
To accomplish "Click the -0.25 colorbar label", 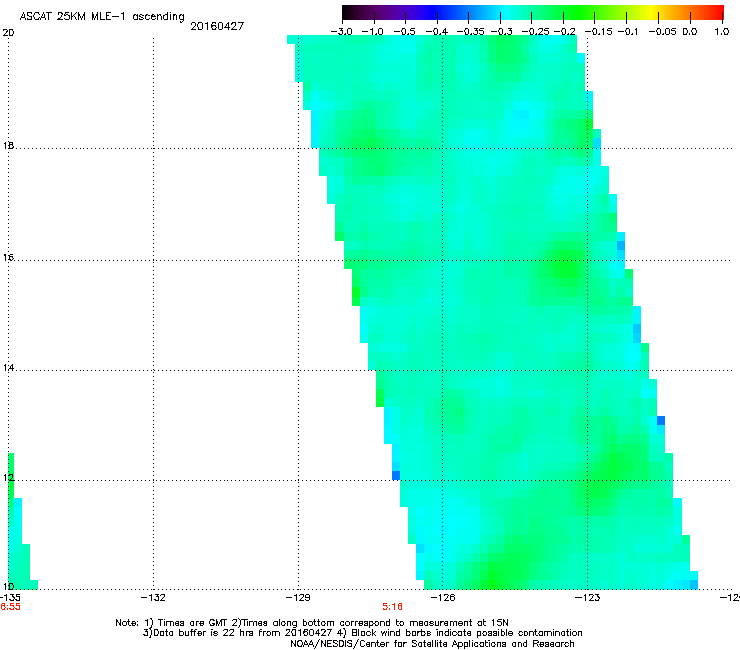I will click(x=536, y=32).
